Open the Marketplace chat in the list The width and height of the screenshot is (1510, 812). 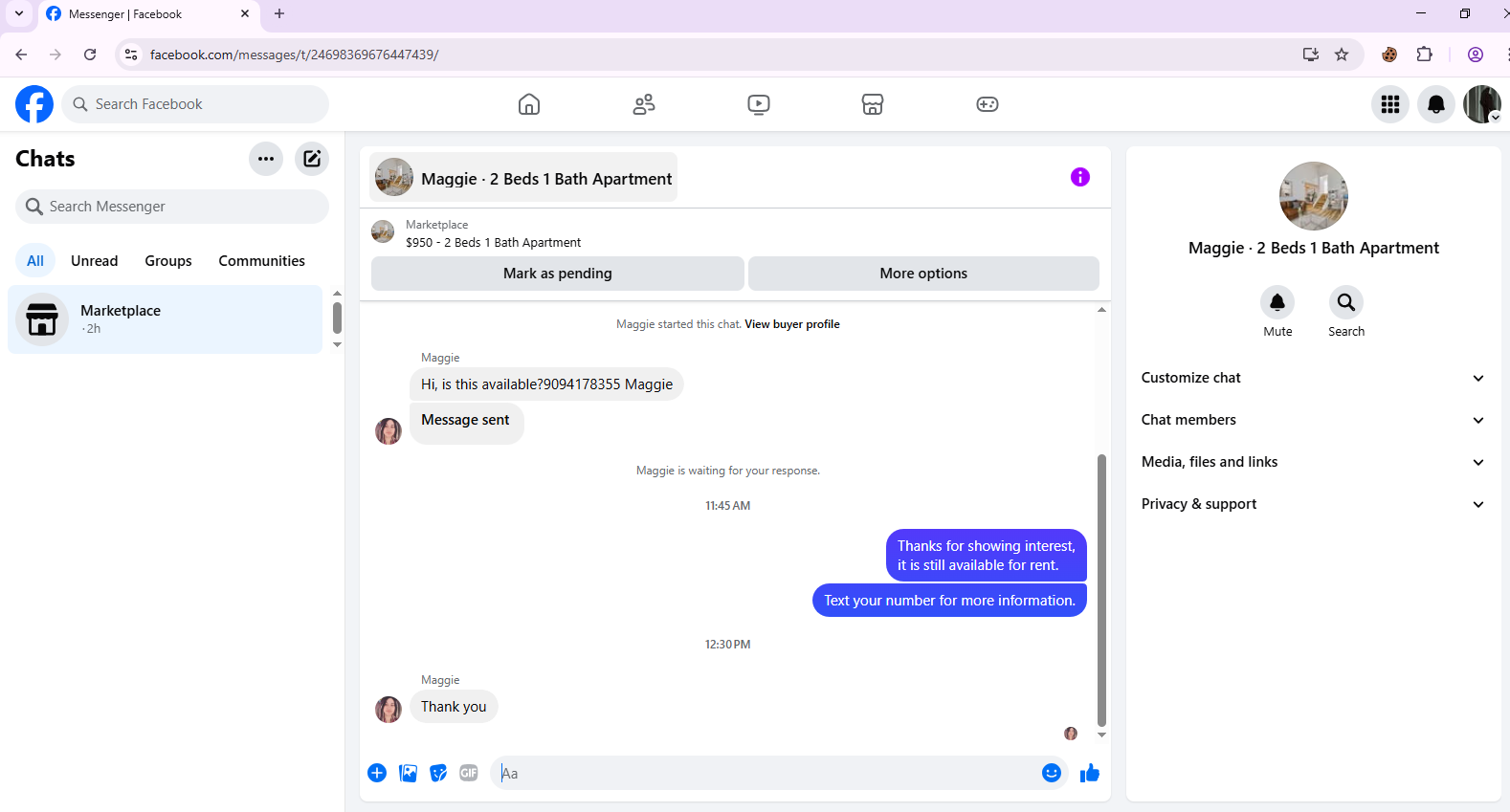166,319
